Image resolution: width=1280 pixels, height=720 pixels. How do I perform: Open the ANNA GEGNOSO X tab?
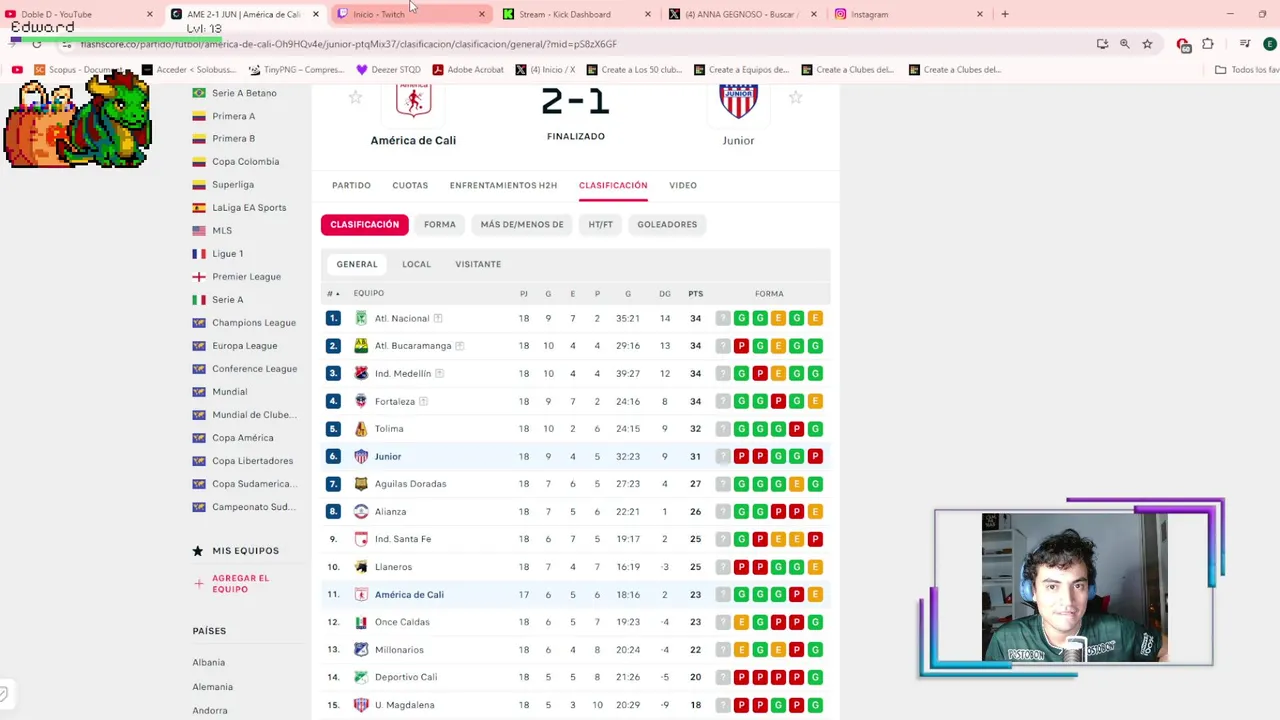pyautogui.click(x=741, y=14)
